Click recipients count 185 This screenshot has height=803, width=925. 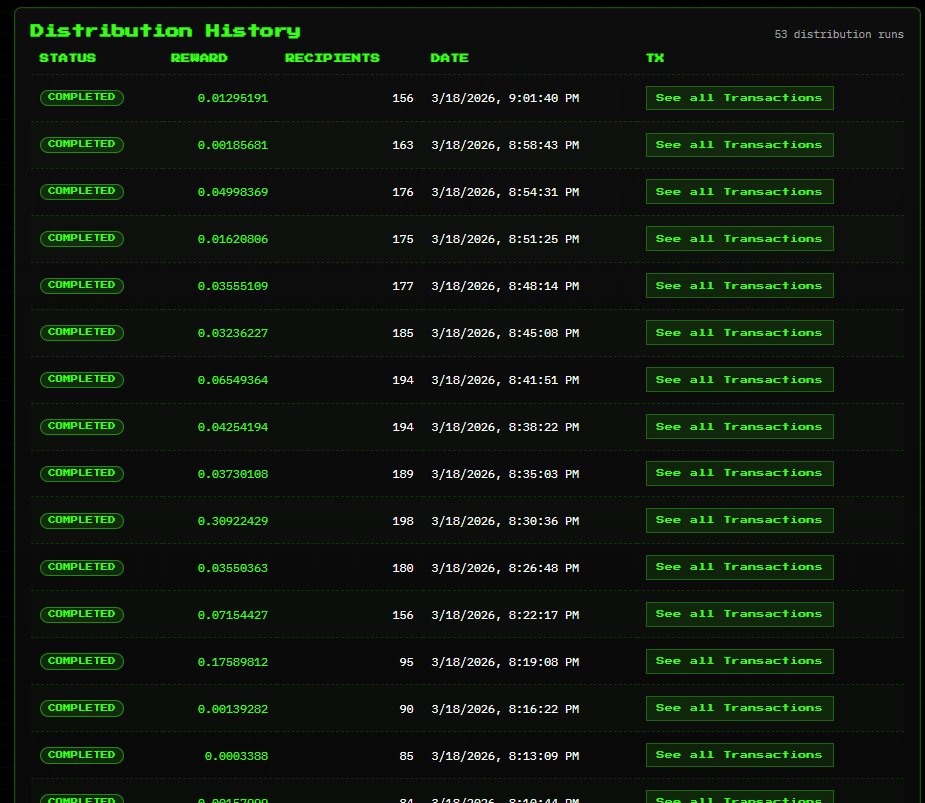tap(403, 333)
